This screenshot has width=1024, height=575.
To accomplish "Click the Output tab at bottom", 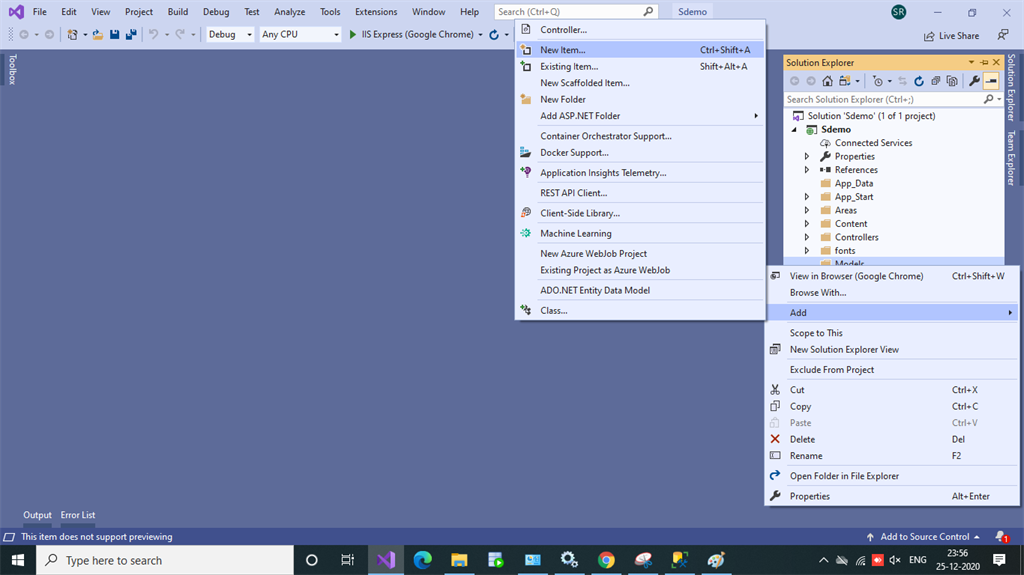I will (x=37, y=515).
